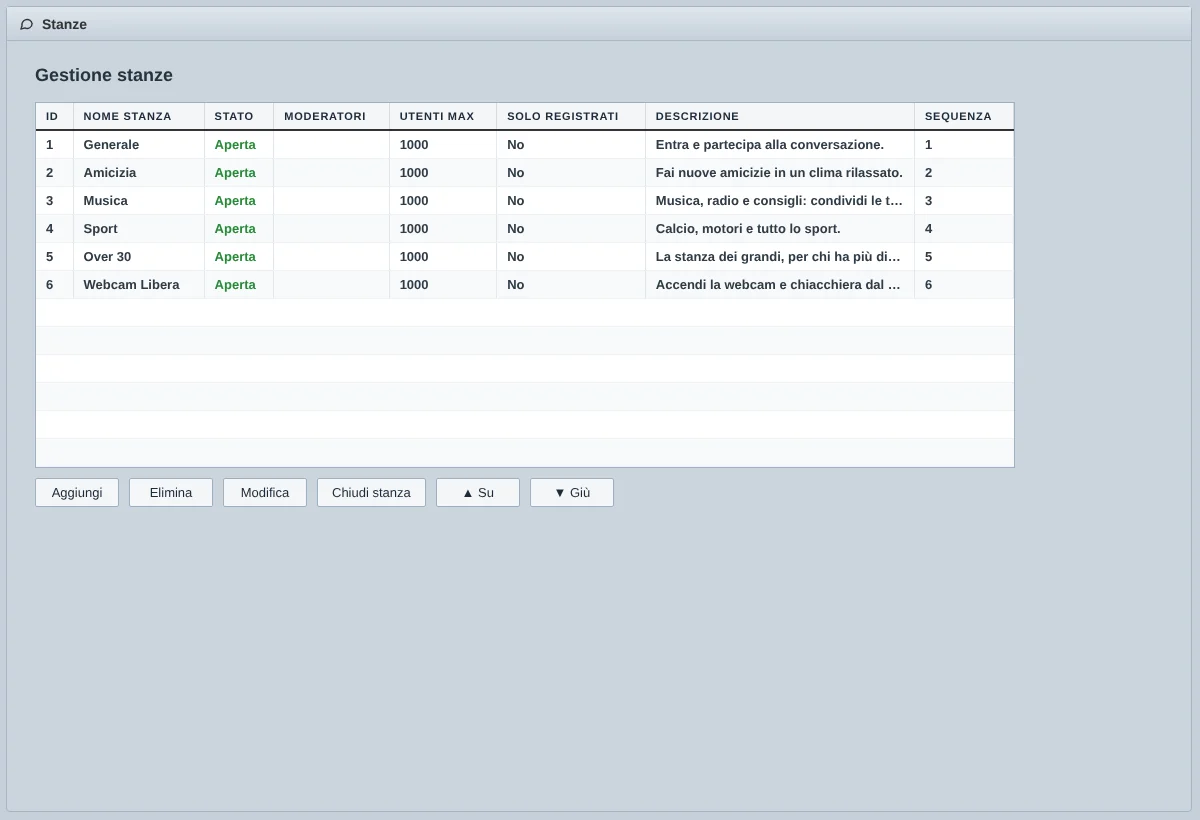
Task: Click description 'Fai nuove amicizie in un clima rilassato.'
Action: [779, 173]
